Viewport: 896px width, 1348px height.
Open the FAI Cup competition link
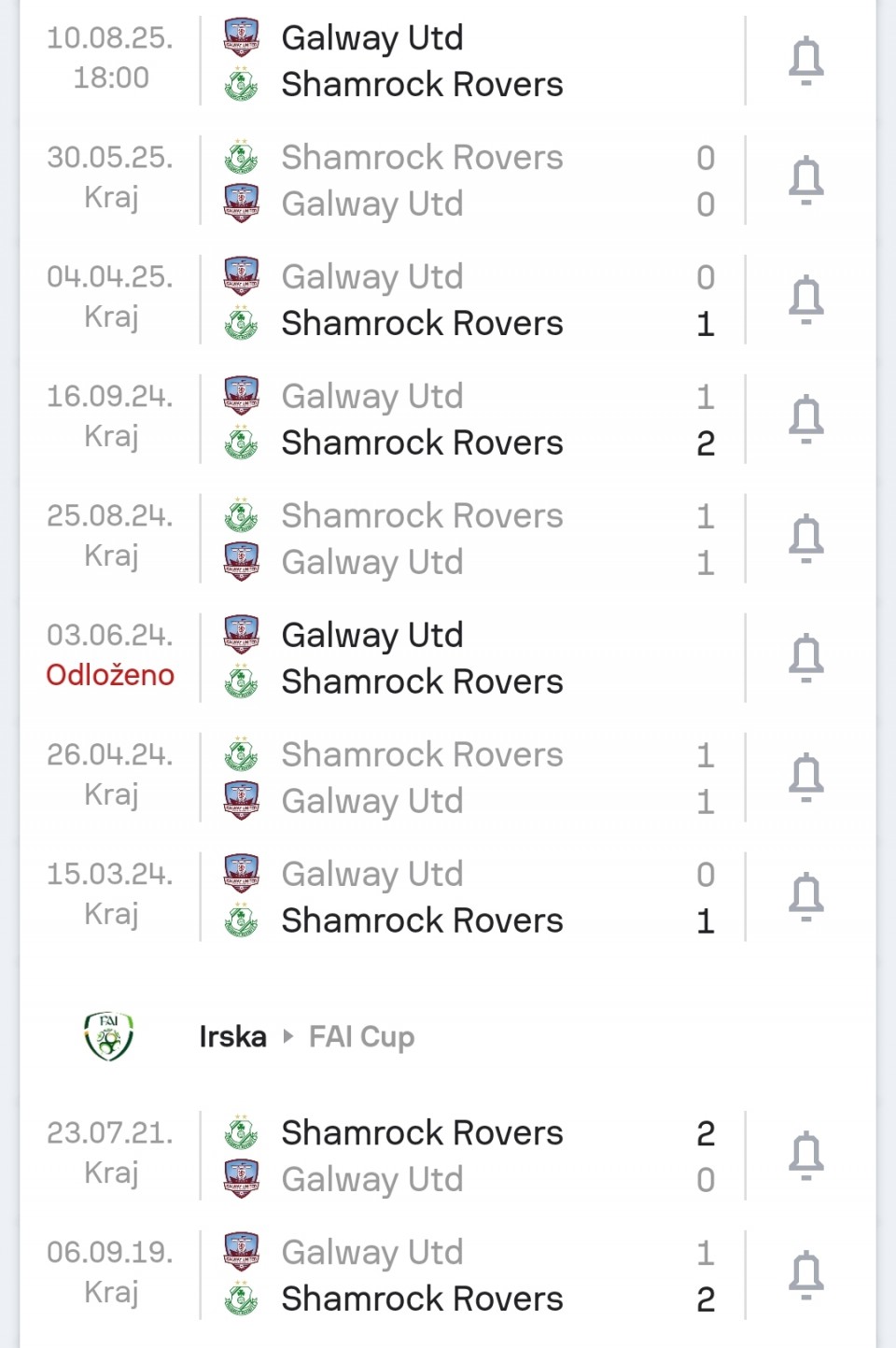click(x=361, y=1037)
